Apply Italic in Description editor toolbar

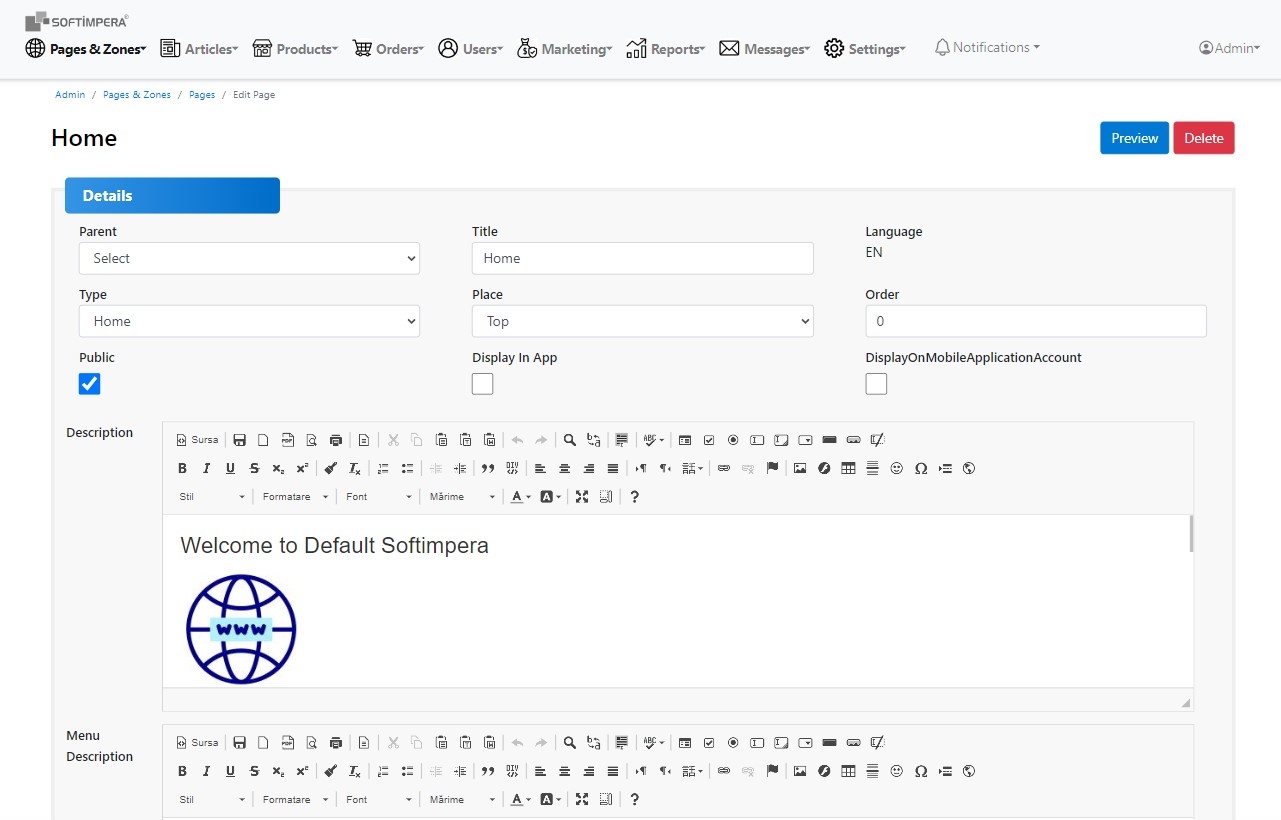(206, 468)
